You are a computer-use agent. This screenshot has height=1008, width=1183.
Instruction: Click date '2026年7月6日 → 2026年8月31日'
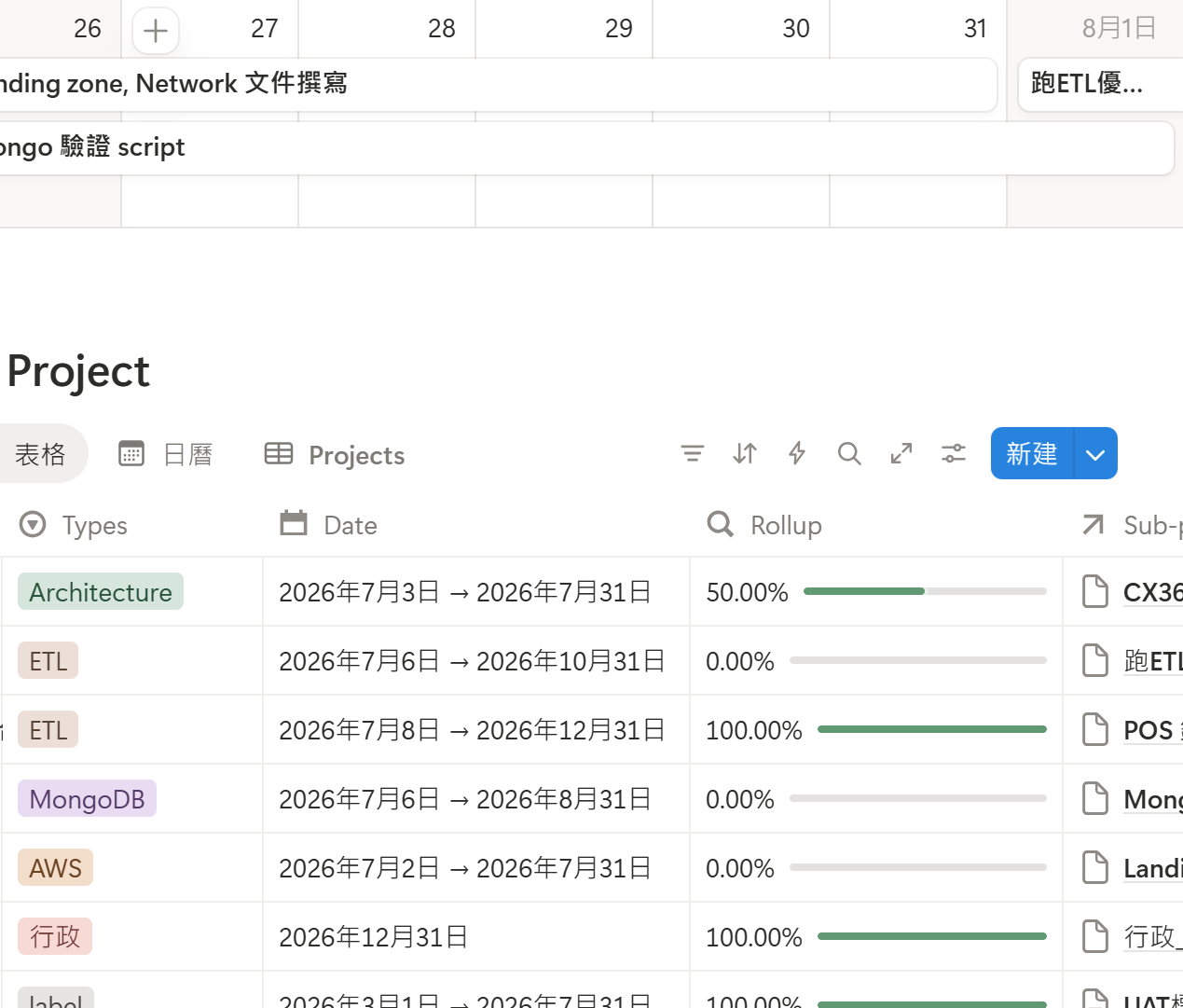pyautogui.click(x=464, y=799)
